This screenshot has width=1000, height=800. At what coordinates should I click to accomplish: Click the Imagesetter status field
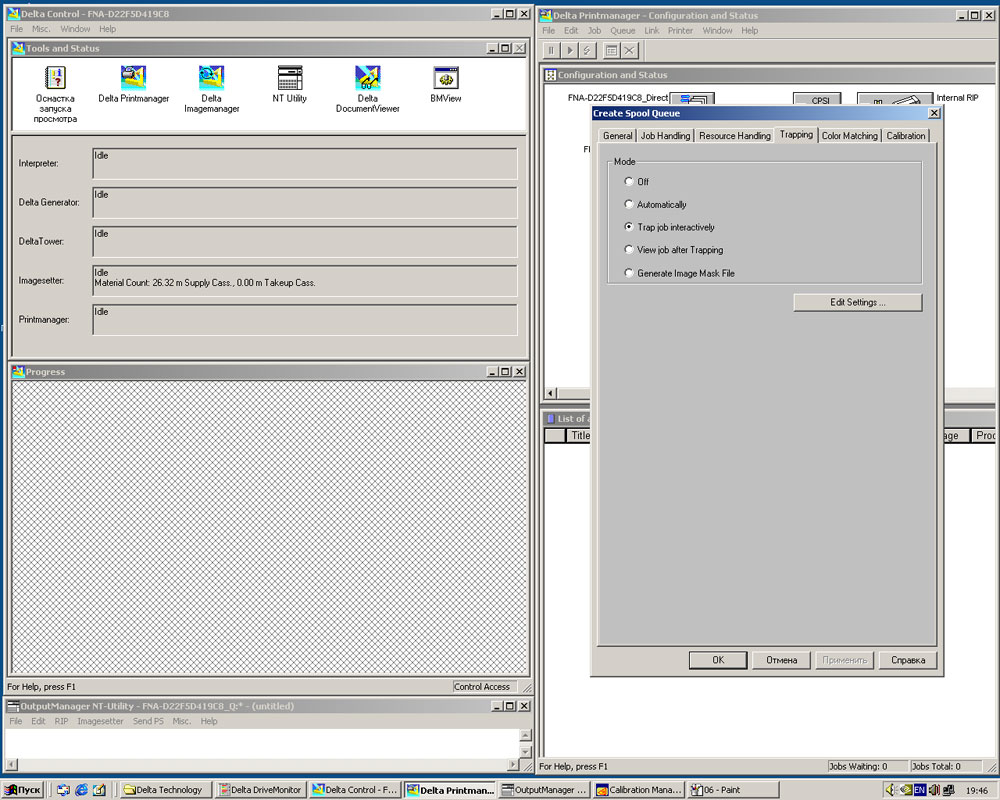tap(305, 281)
